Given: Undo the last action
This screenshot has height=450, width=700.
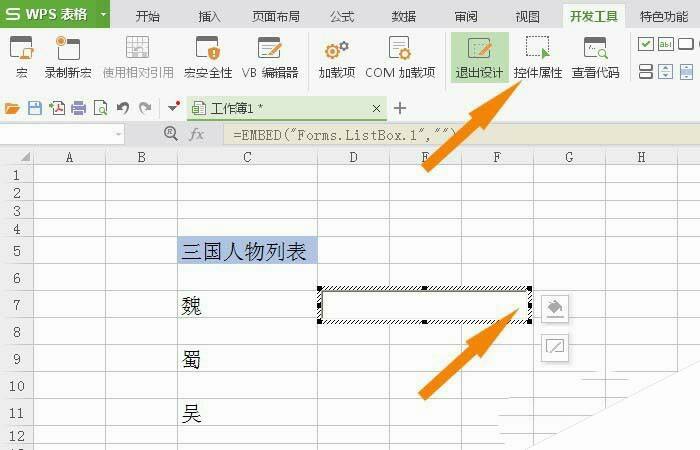Looking at the screenshot, I should (x=123, y=108).
